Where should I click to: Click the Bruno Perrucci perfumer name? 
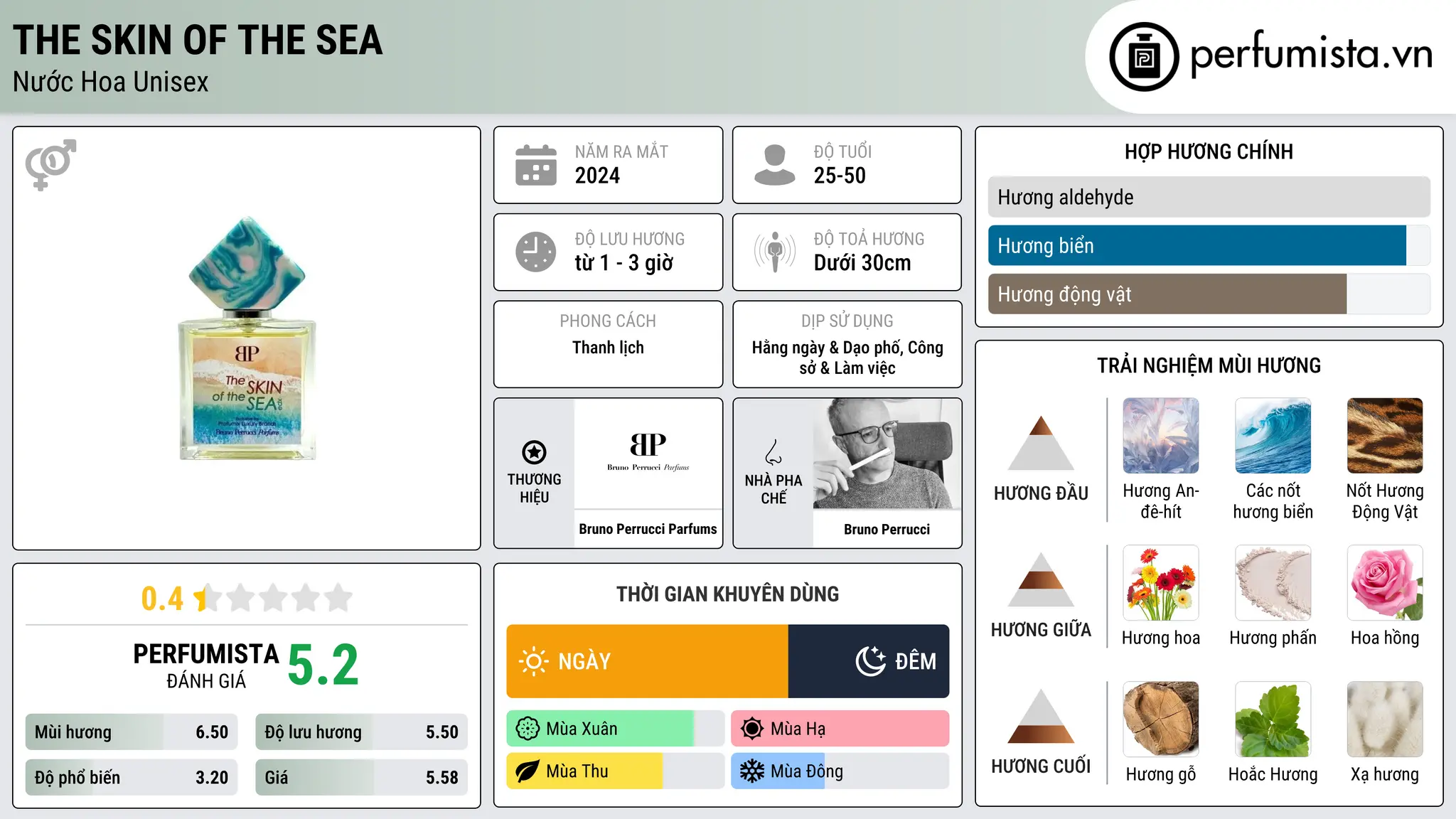pyautogui.click(x=887, y=529)
